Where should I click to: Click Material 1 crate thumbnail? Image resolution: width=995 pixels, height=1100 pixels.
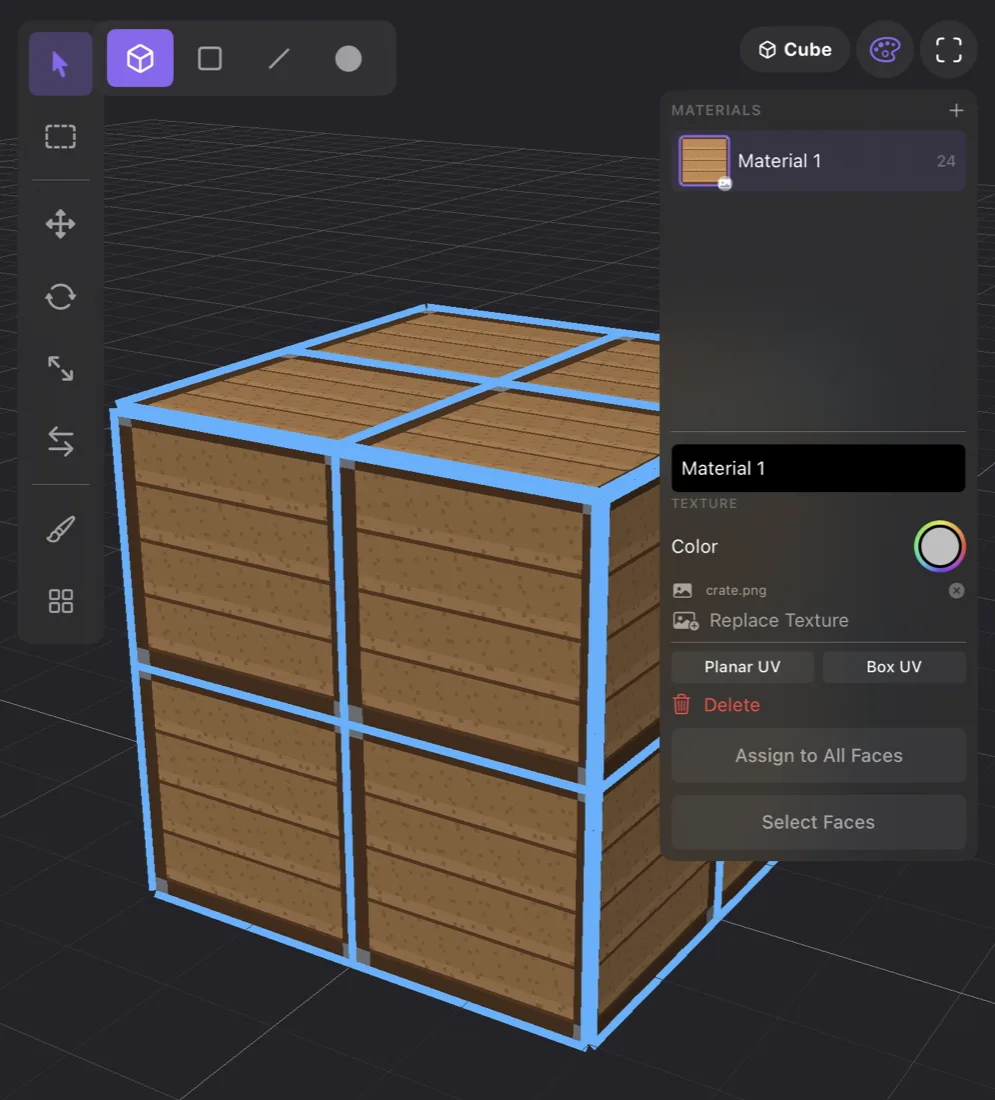pos(704,161)
